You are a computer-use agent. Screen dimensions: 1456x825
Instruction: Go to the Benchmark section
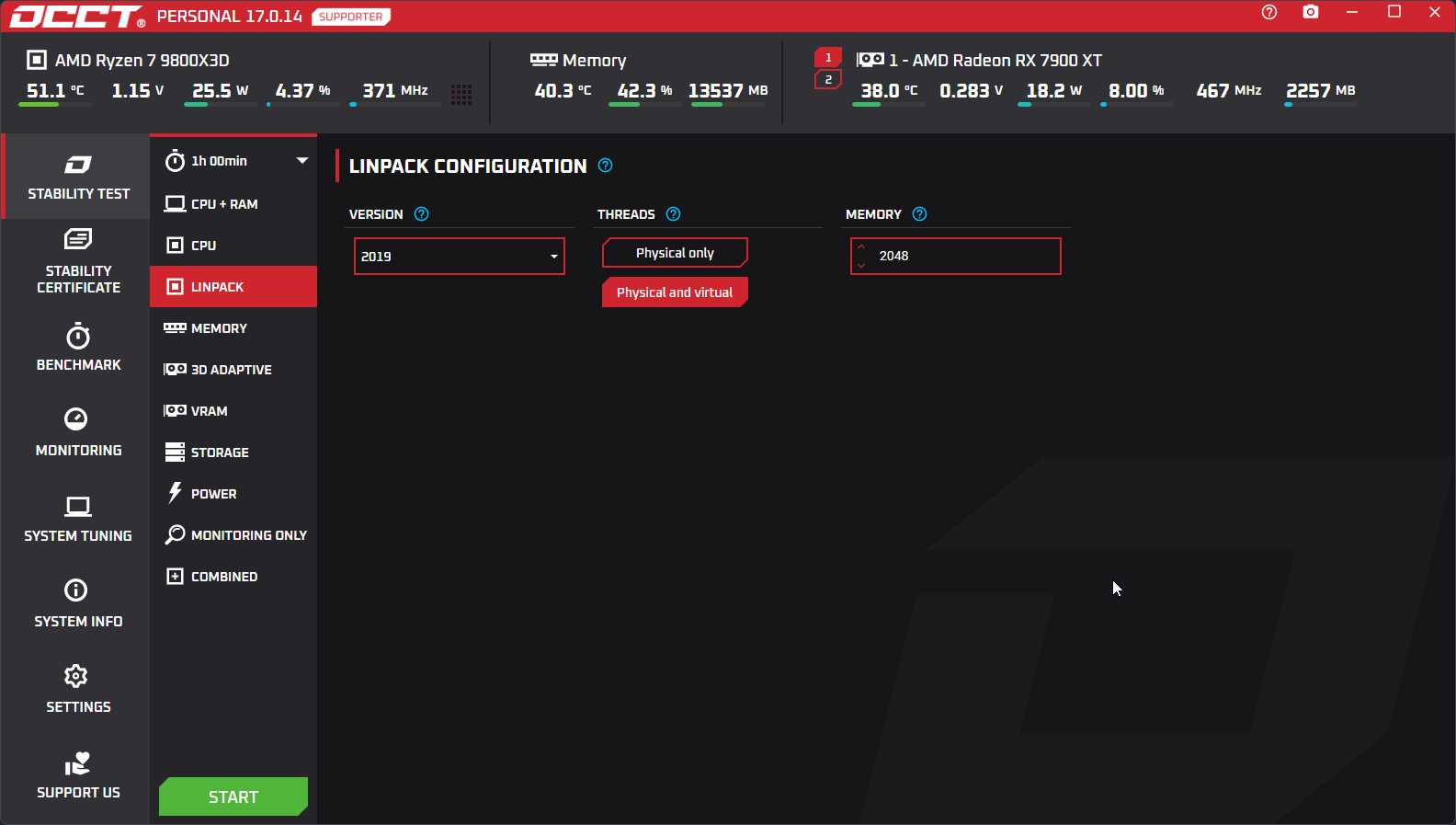pyautogui.click(x=78, y=348)
